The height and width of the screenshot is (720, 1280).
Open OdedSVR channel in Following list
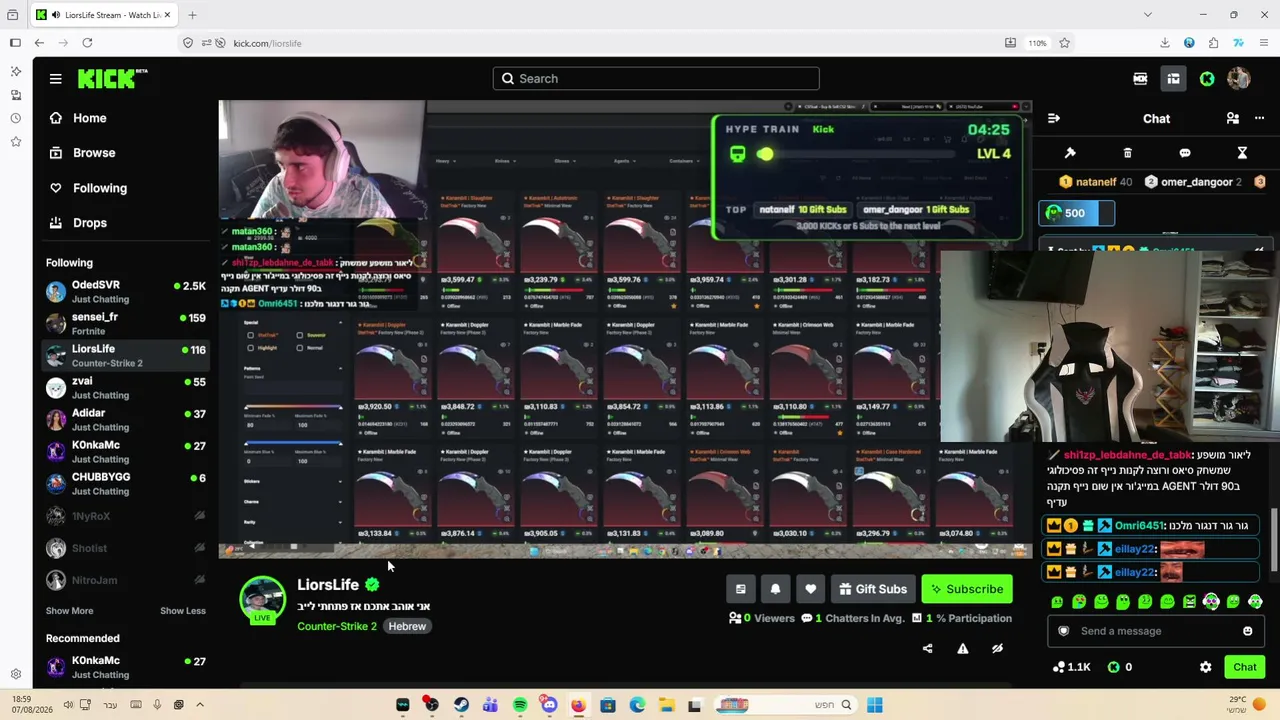pos(125,291)
